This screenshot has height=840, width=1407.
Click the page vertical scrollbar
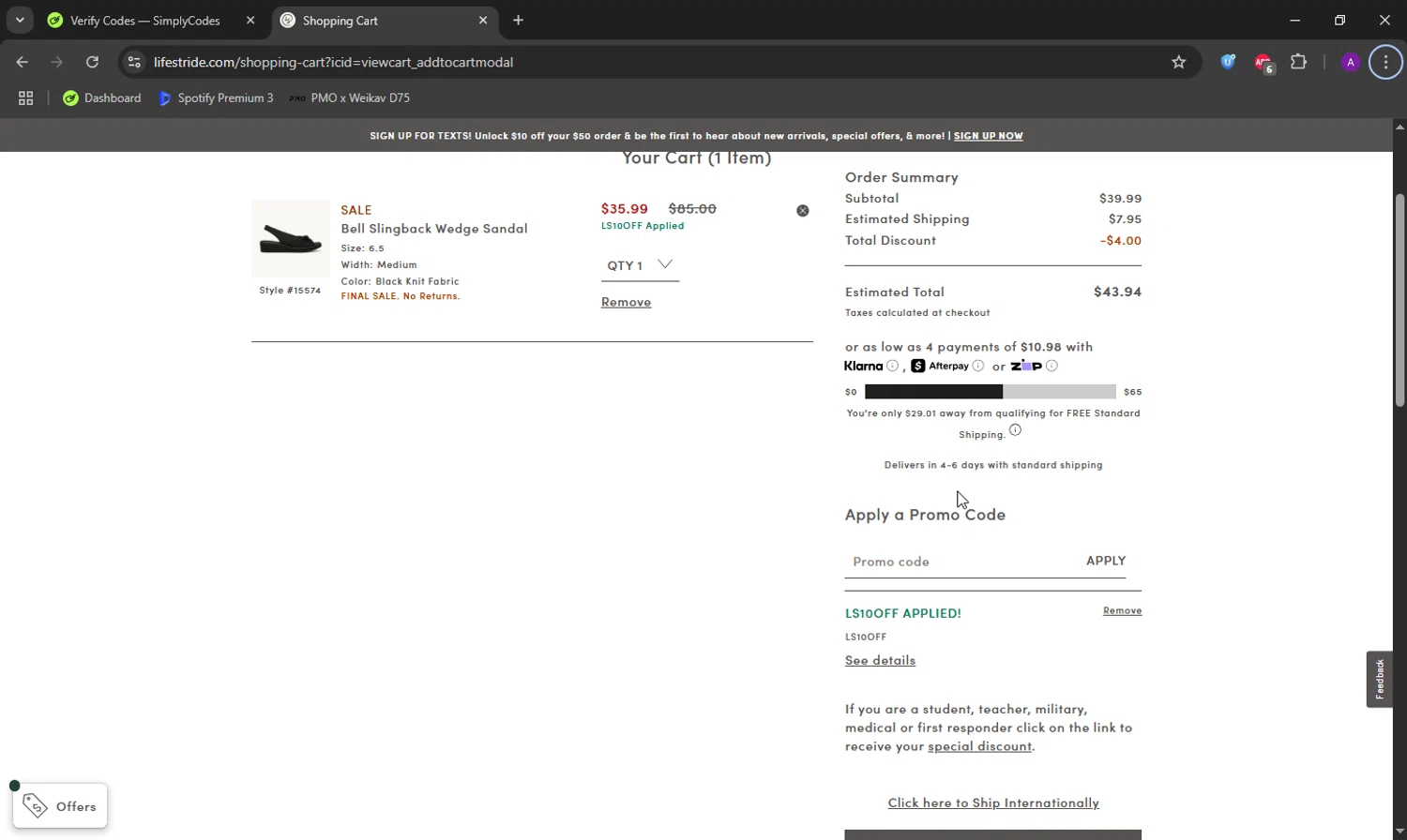point(1399,300)
